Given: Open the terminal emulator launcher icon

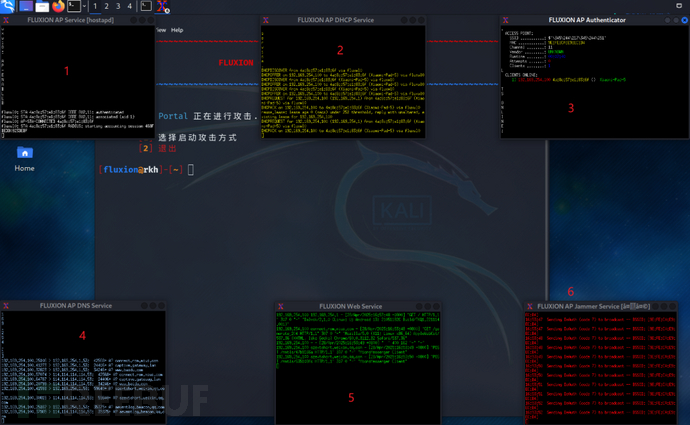Looking at the screenshot, I should pyautogui.click(x=74, y=6).
